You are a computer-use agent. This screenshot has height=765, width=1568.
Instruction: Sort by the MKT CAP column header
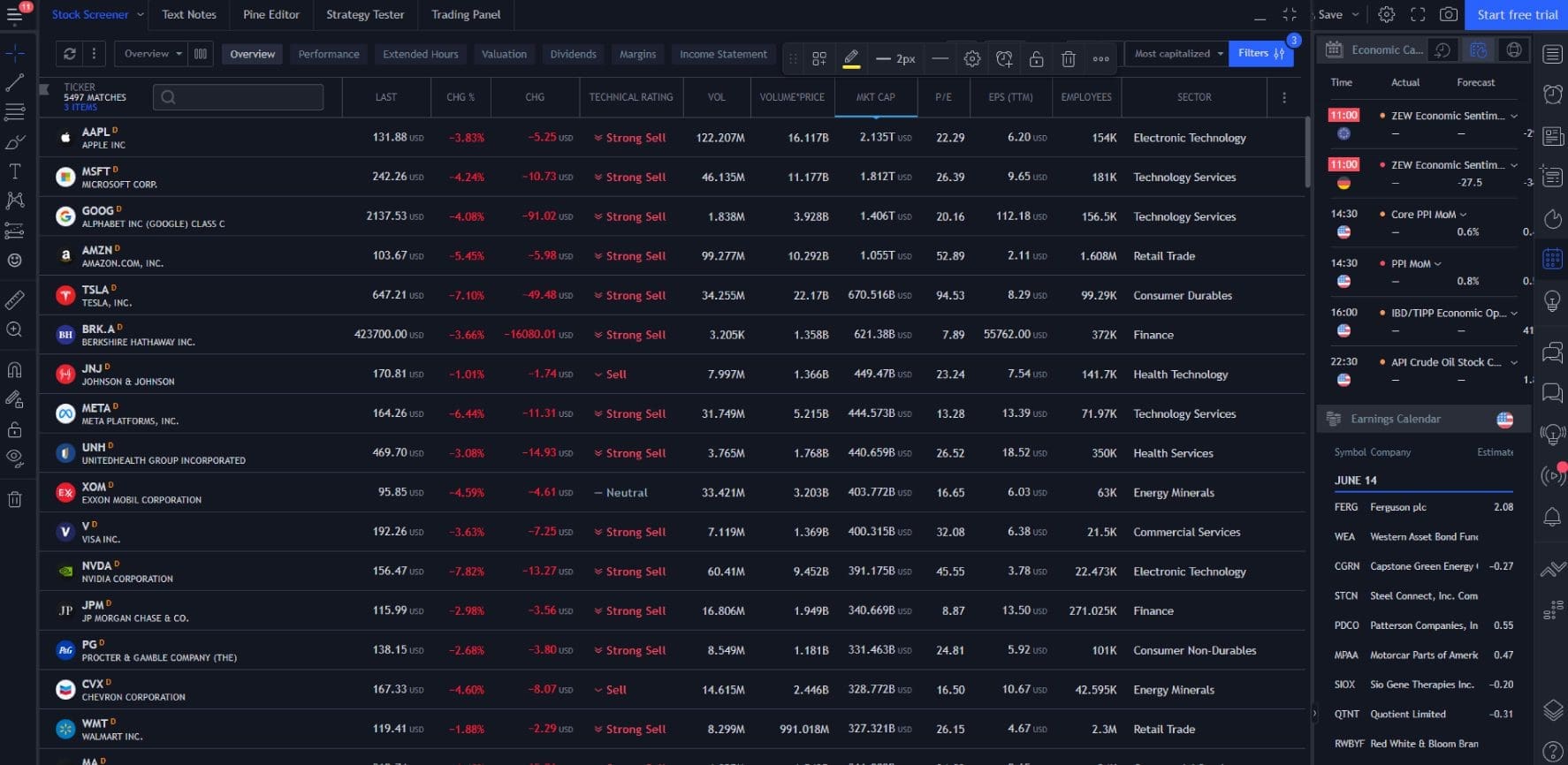875,97
